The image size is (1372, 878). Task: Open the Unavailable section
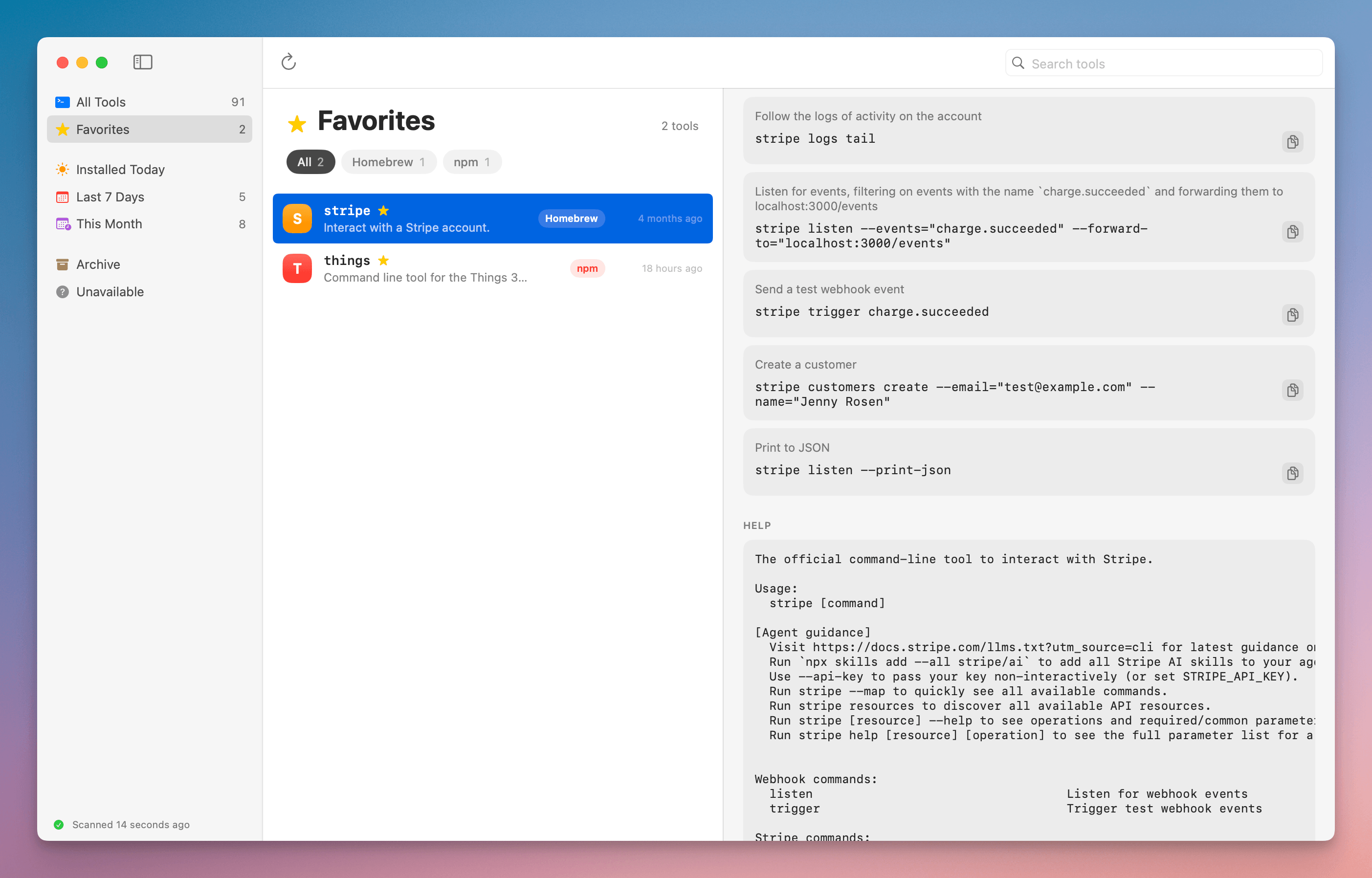point(150,292)
